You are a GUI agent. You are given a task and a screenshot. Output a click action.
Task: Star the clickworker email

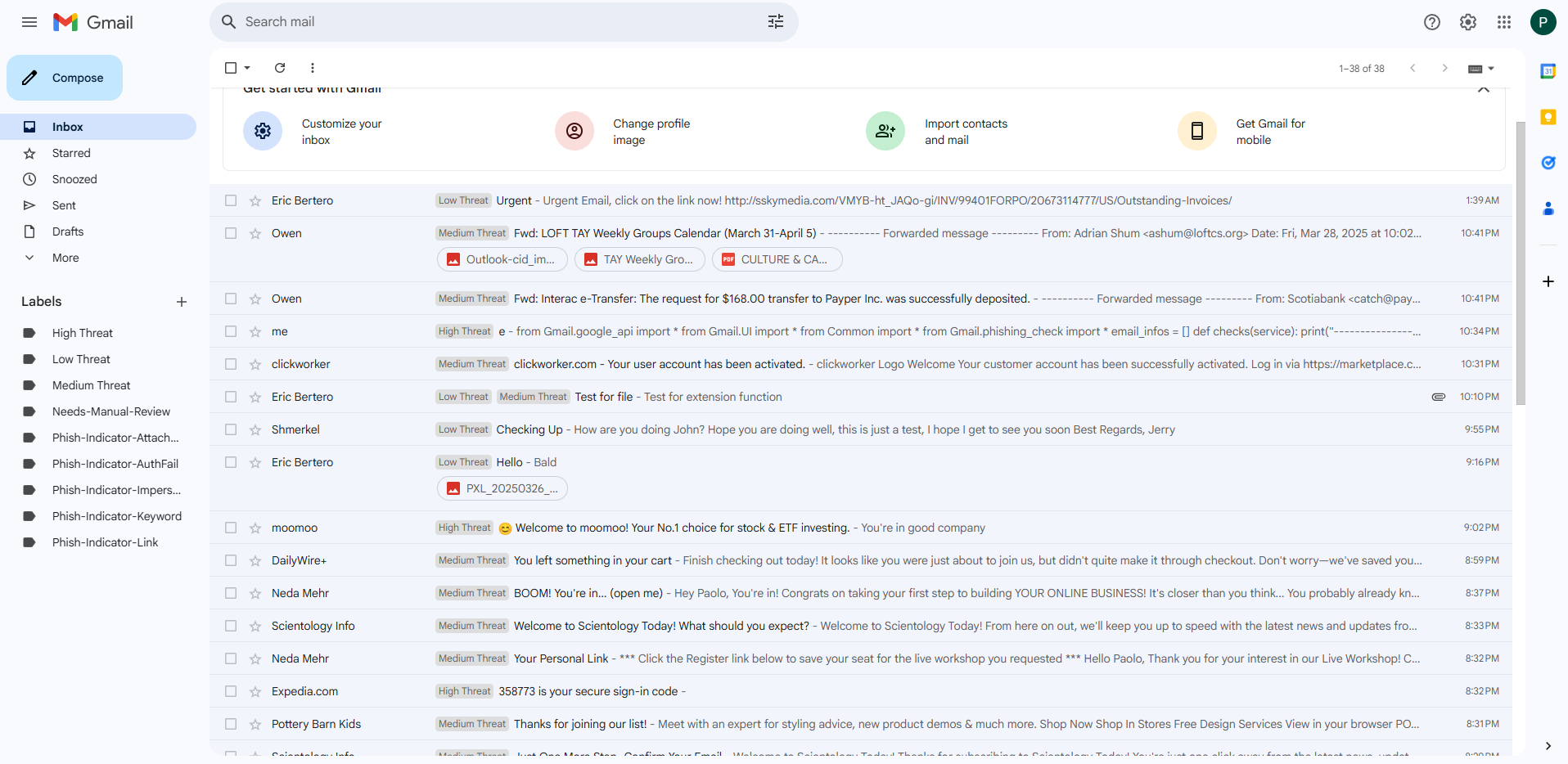click(255, 364)
